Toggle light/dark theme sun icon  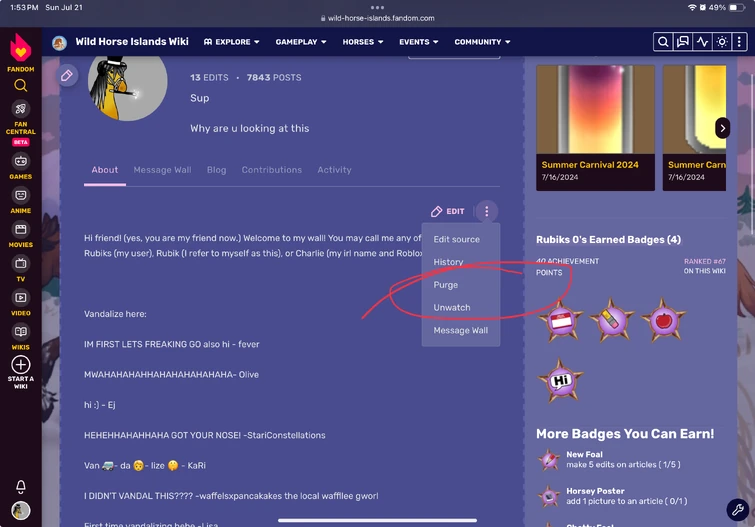click(x=722, y=42)
